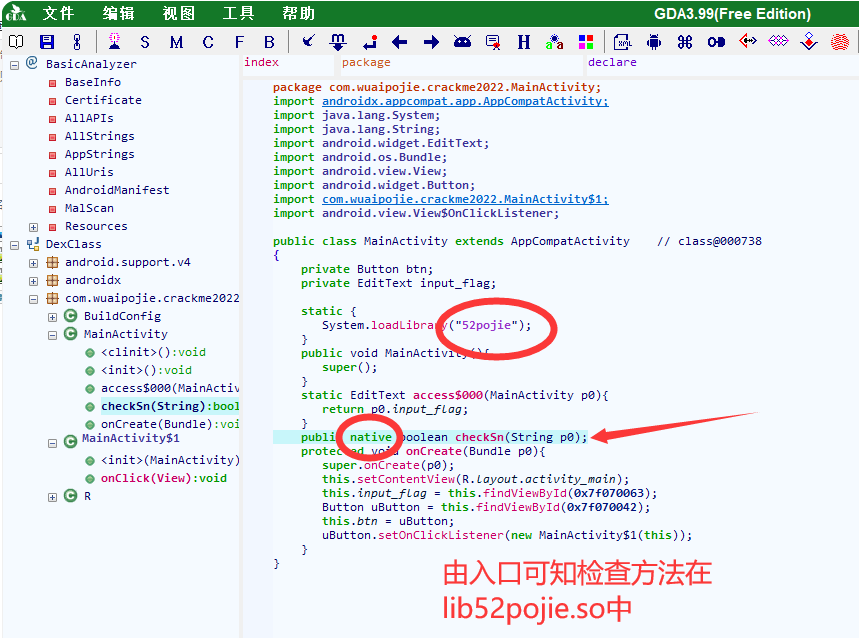
Task: Expand the BuildConfig class node
Action: 53,318
